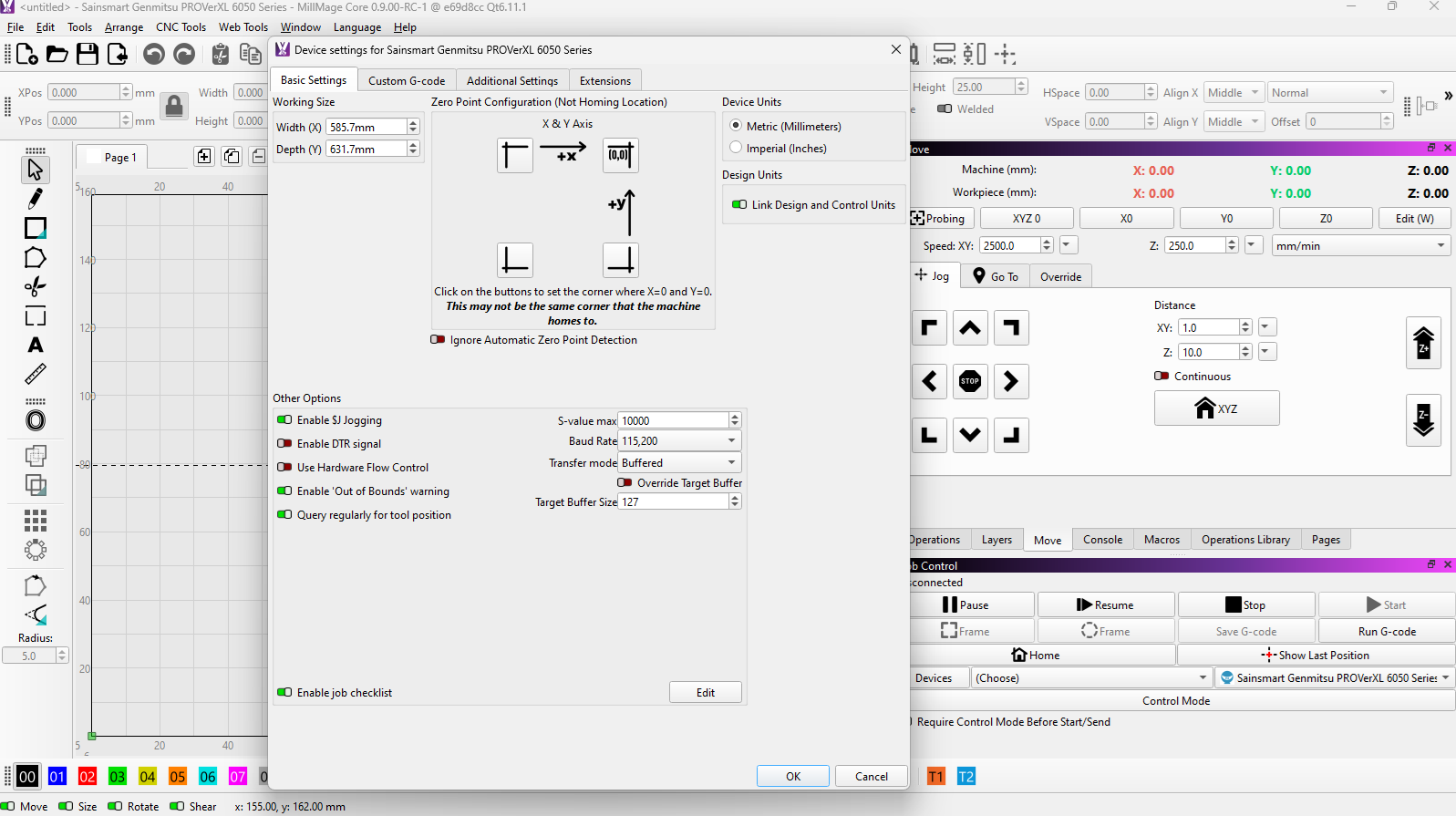Toggle Enable SJ Jogging

coord(284,420)
